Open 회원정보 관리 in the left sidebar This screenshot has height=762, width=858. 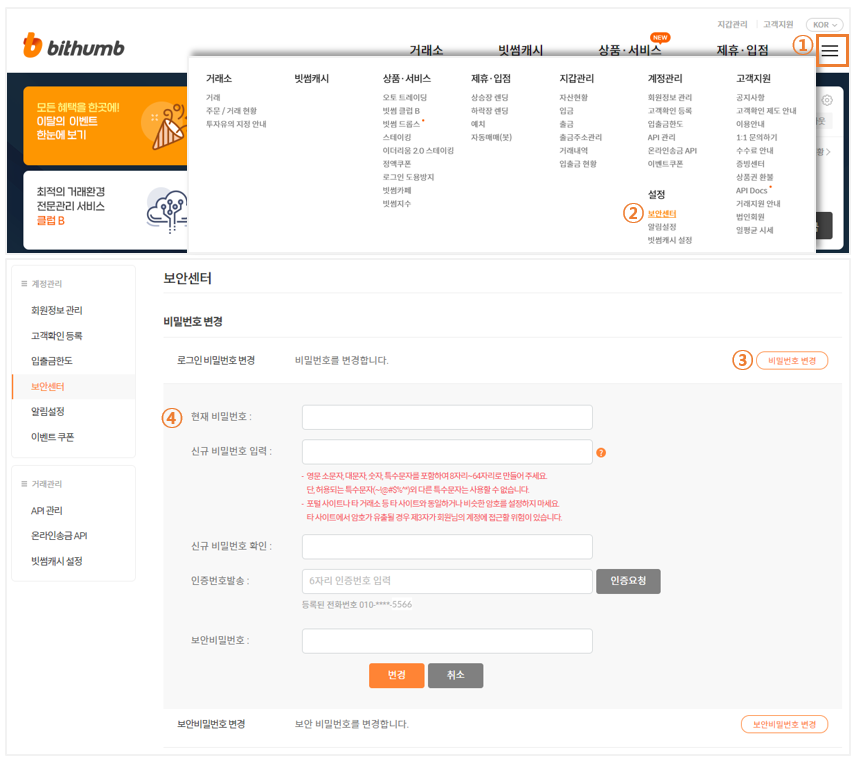coord(57,310)
